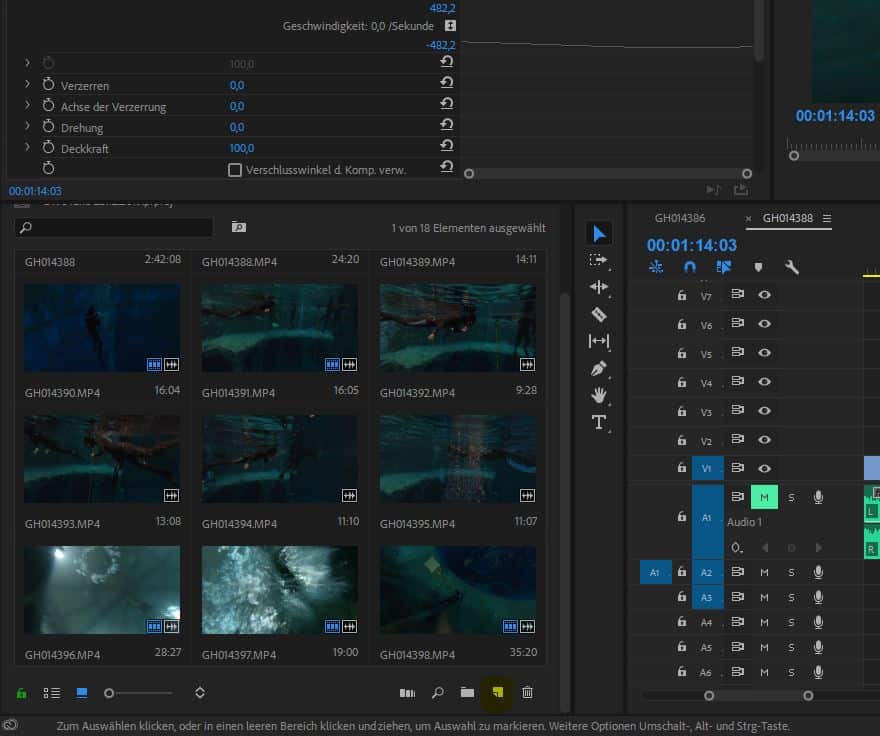Screen dimensions: 880x736
Task: Select the Ripple Edit tool
Action: (598, 287)
